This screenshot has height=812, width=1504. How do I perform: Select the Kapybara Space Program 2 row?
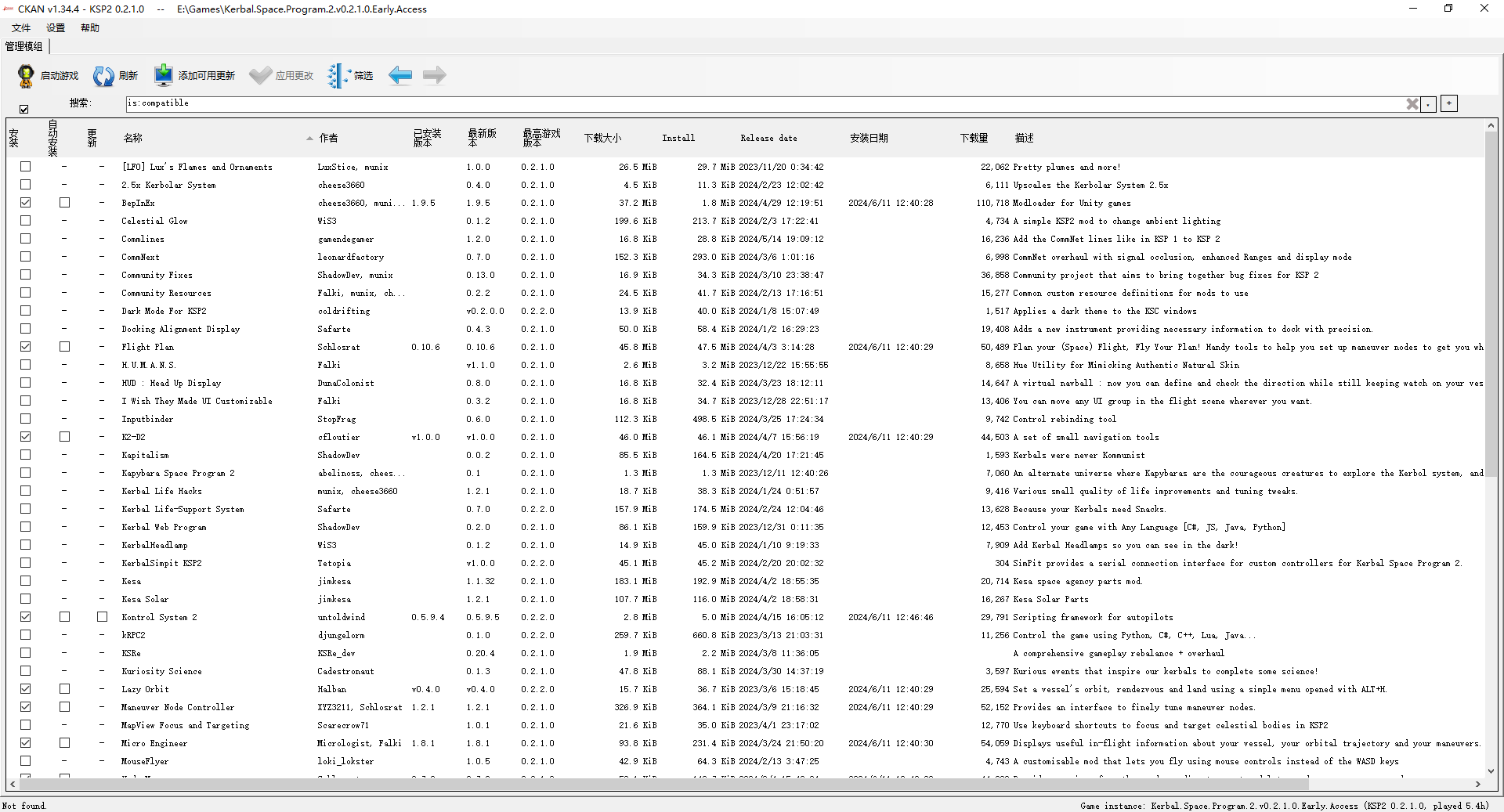746,473
